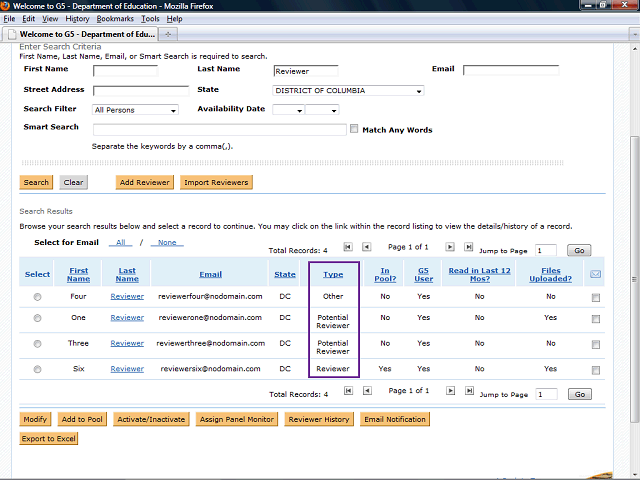Viewport: 640px width, 480px height.
Task: Click next page arrow above results table
Action: coord(451,247)
